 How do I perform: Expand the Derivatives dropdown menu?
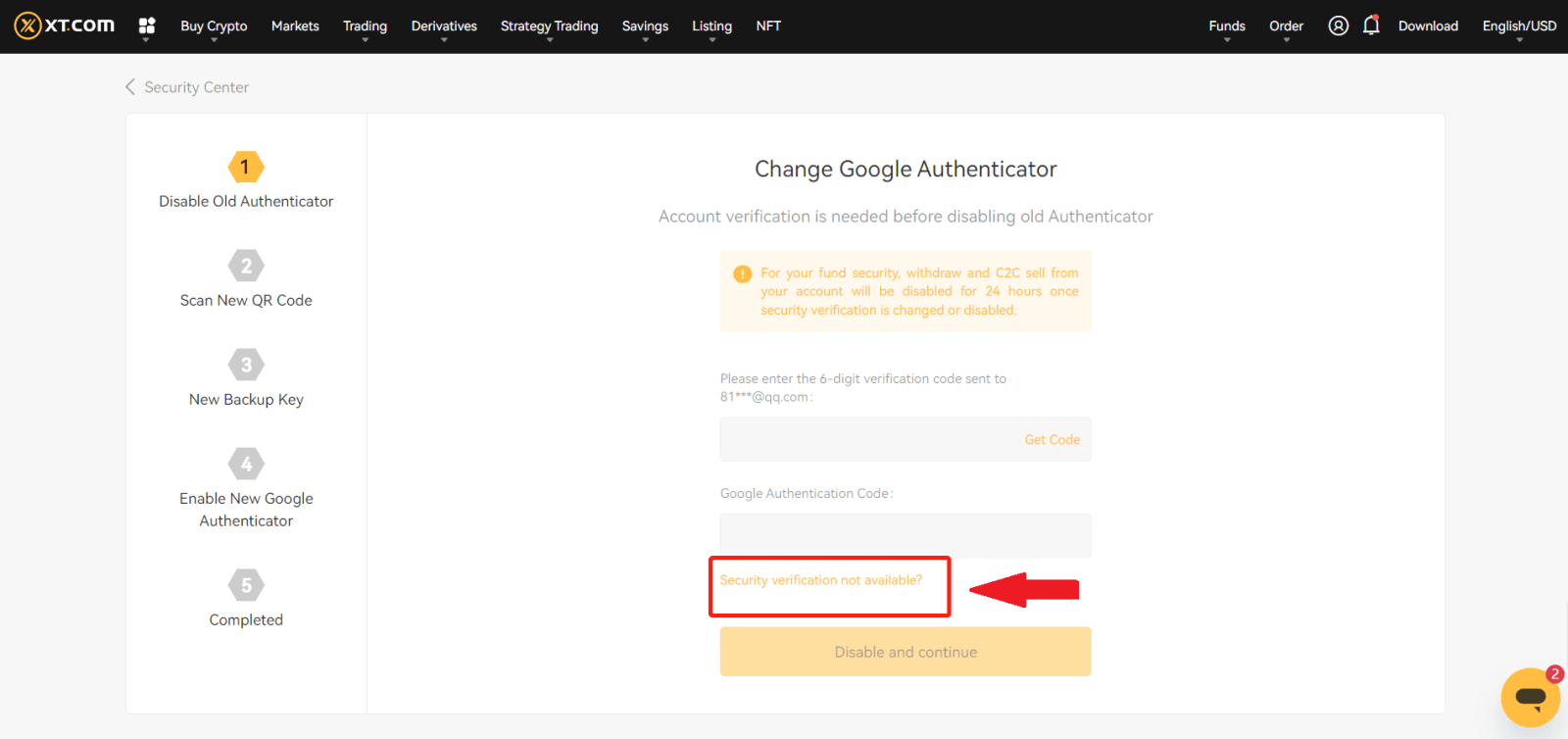pos(444,26)
